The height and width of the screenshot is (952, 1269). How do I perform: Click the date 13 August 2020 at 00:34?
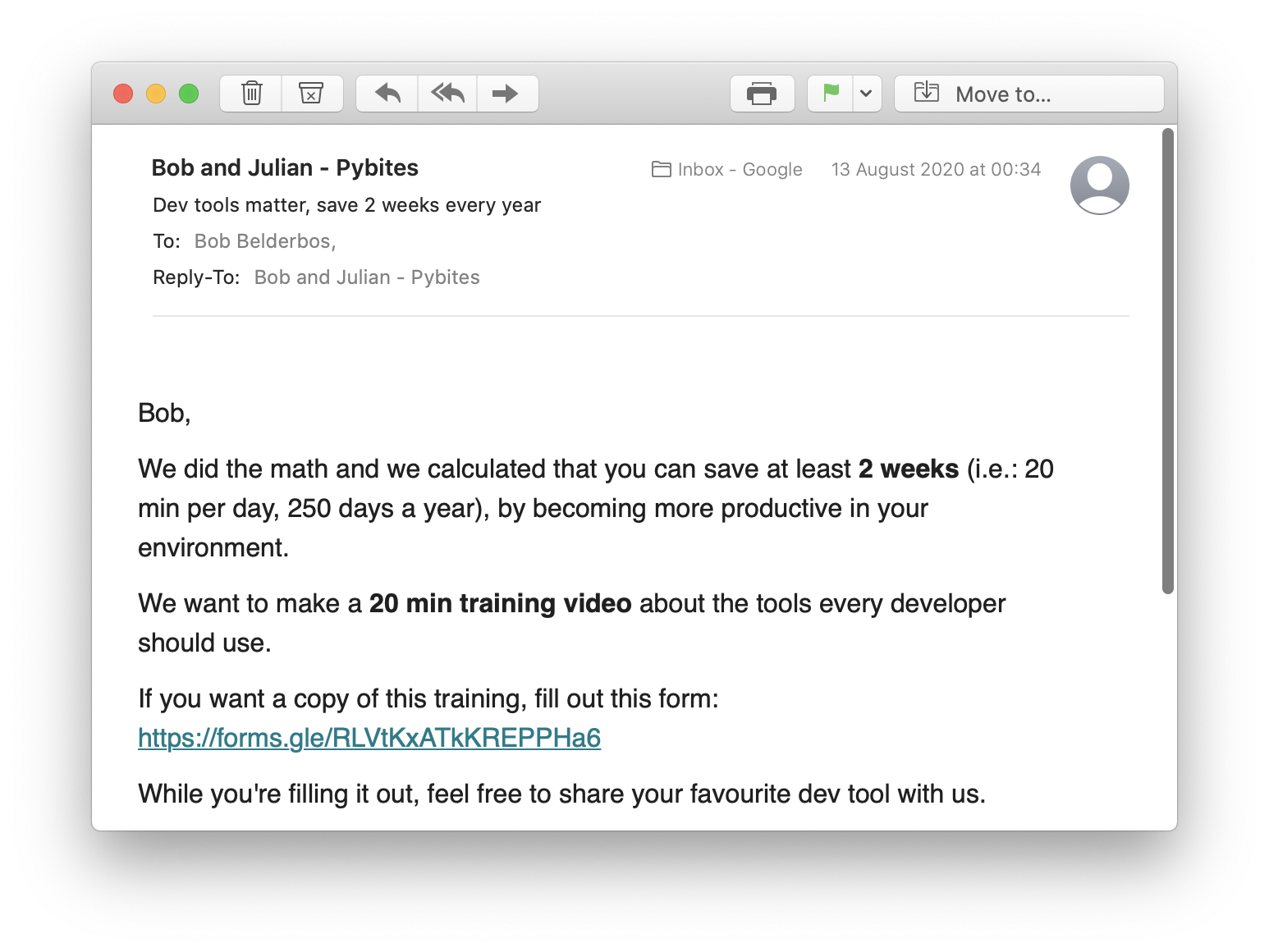936,169
